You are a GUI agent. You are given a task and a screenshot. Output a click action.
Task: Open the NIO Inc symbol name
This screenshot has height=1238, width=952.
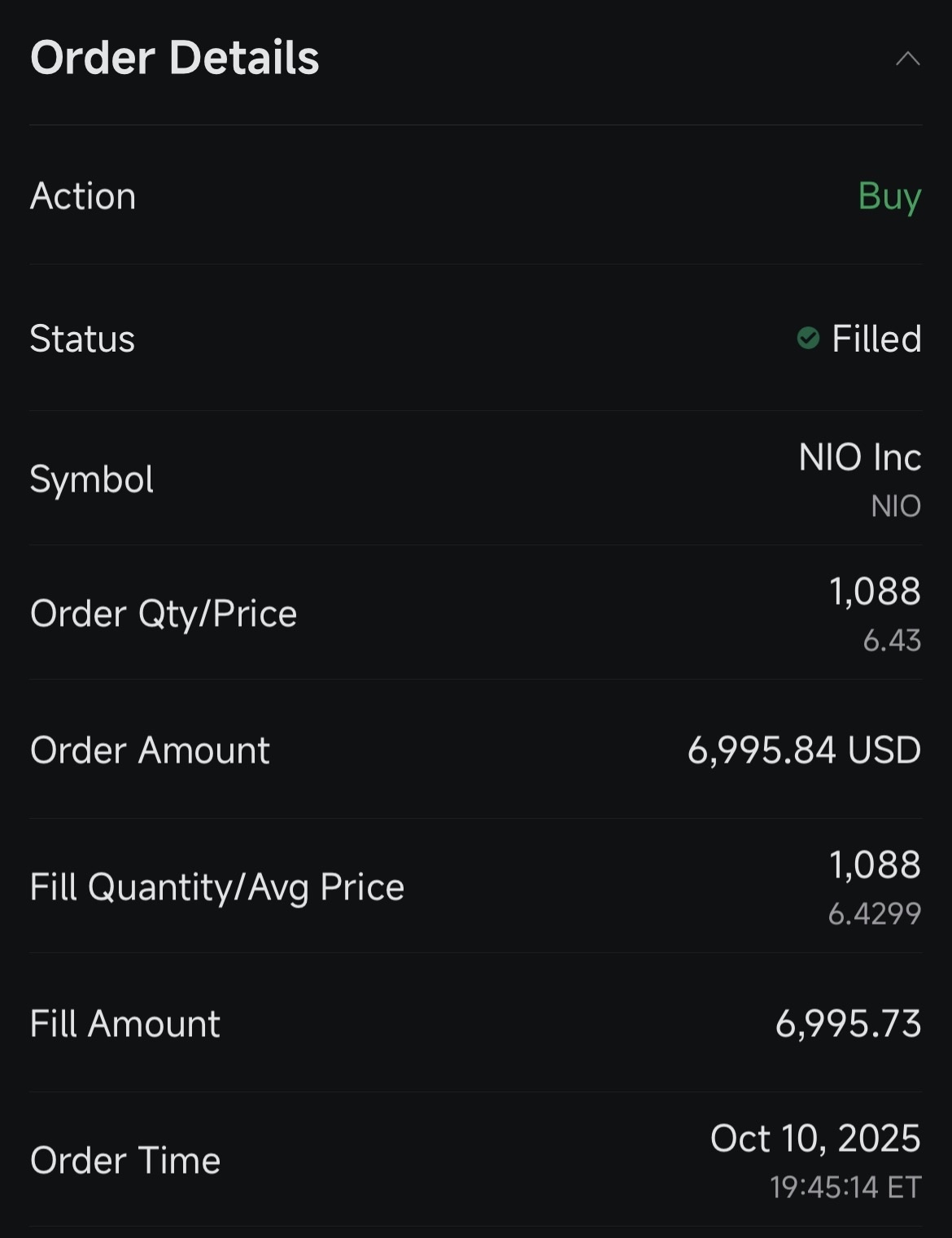click(x=860, y=457)
